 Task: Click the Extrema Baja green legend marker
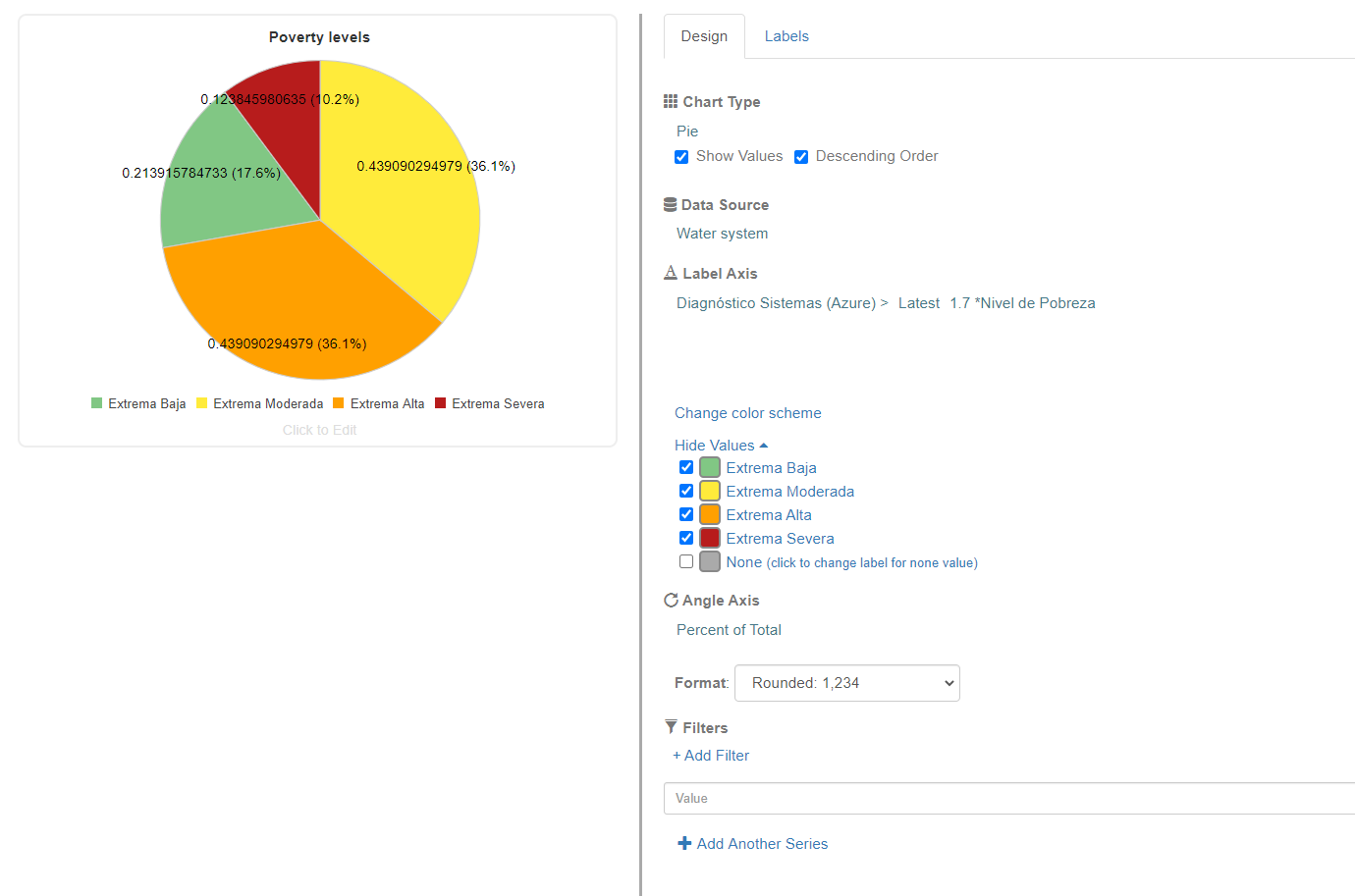[x=96, y=402]
